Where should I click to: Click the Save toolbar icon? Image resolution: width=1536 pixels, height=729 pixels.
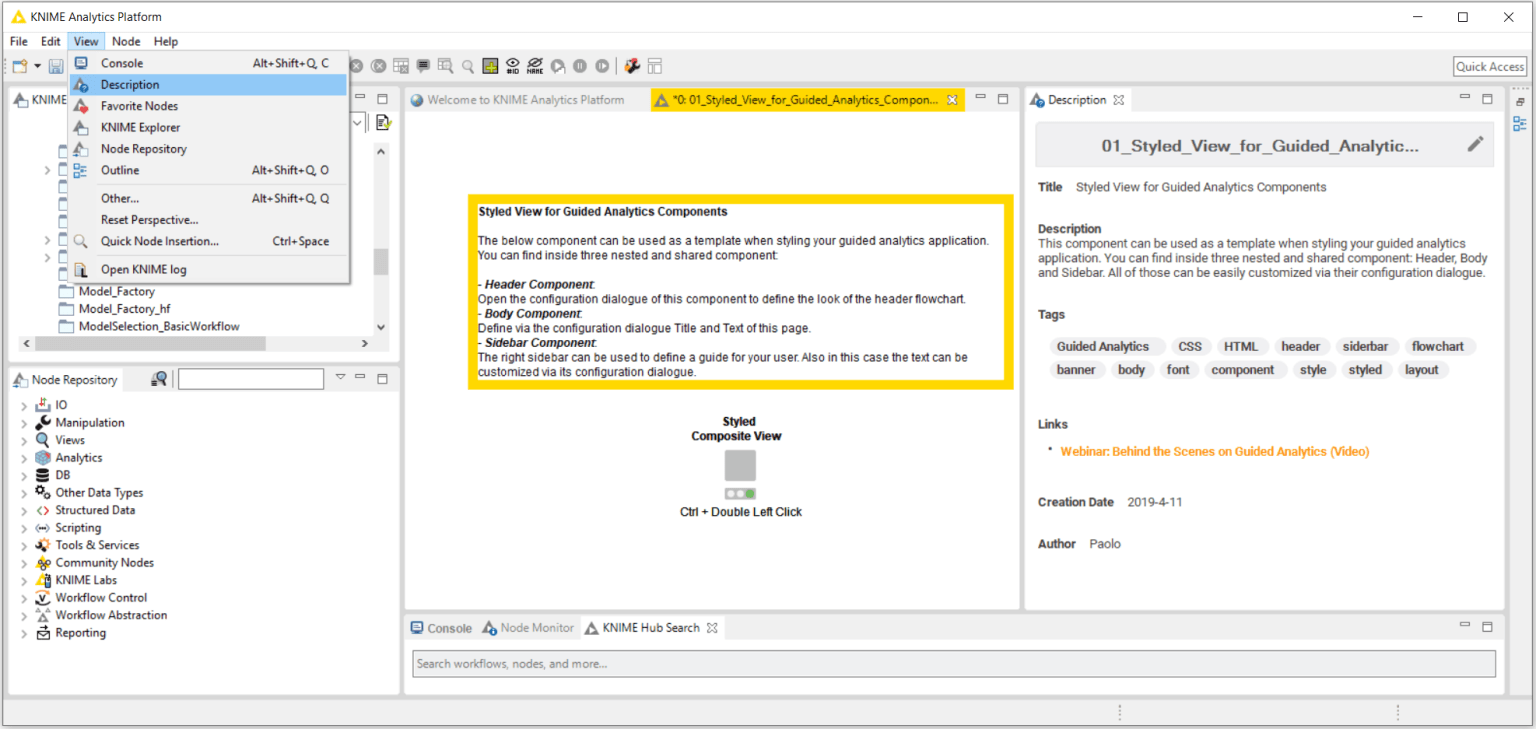click(x=57, y=66)
